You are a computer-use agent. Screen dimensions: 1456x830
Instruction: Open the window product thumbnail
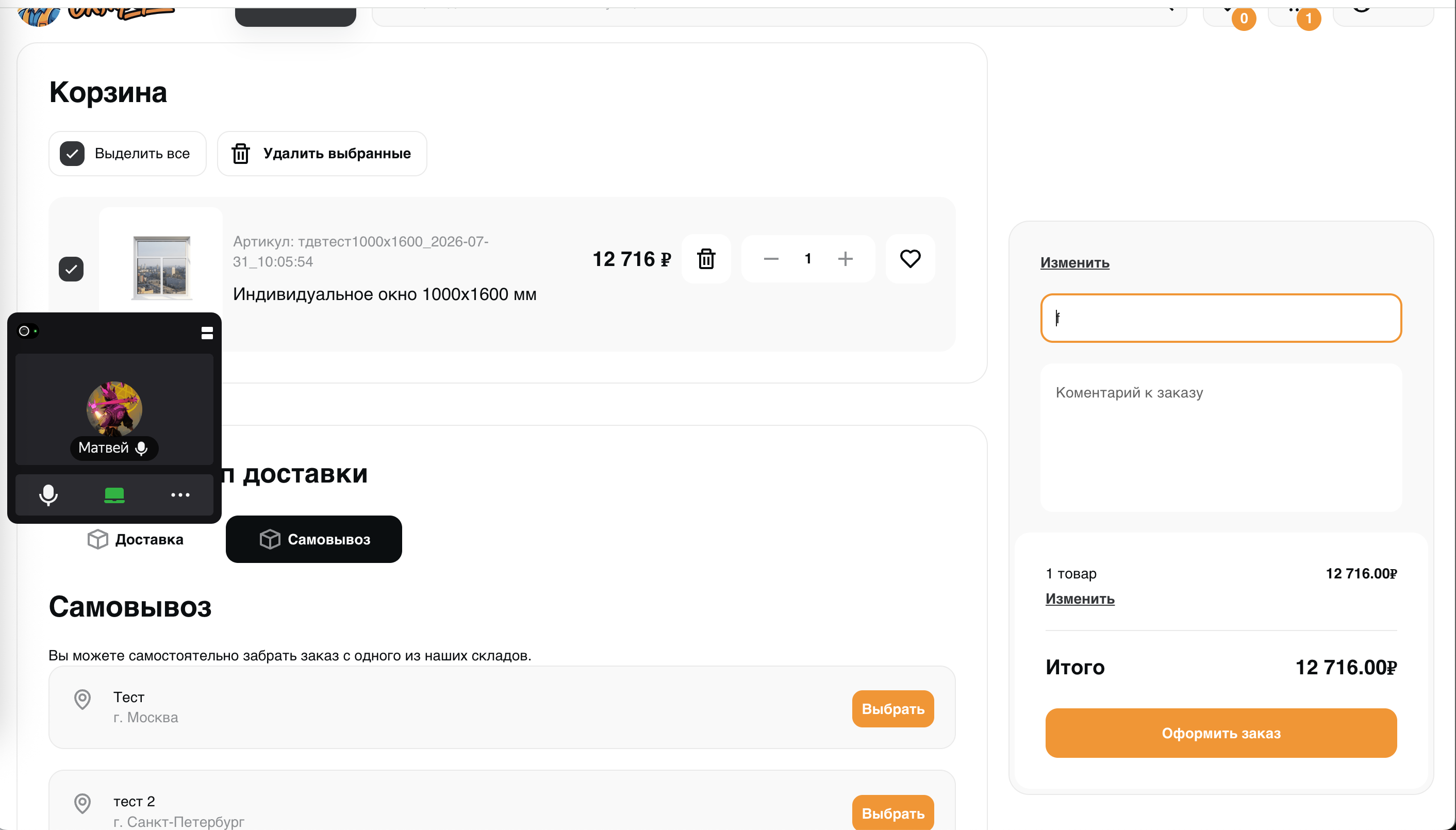[x=161, y=268]
